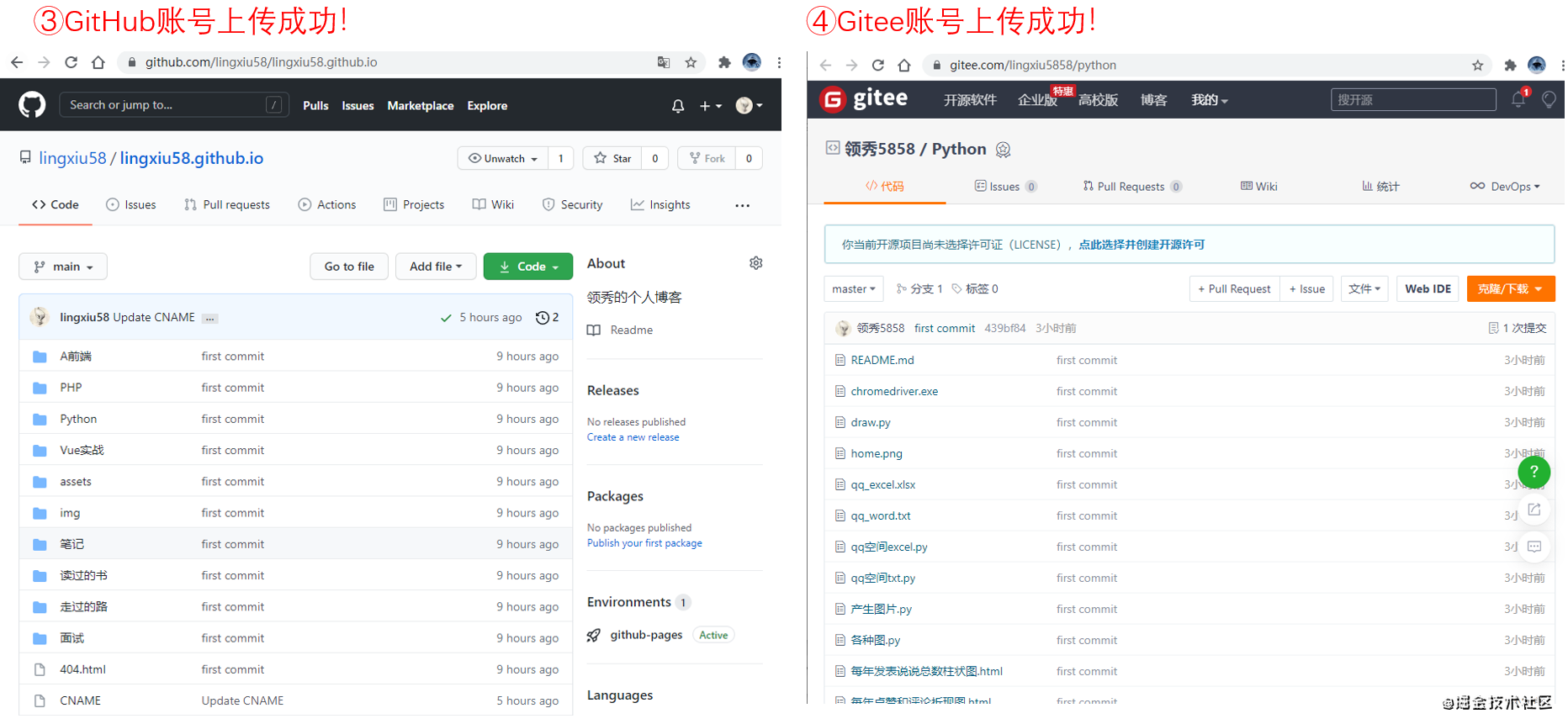Click profile avatar in Gitee browser toolbar

pos(1537,65)
